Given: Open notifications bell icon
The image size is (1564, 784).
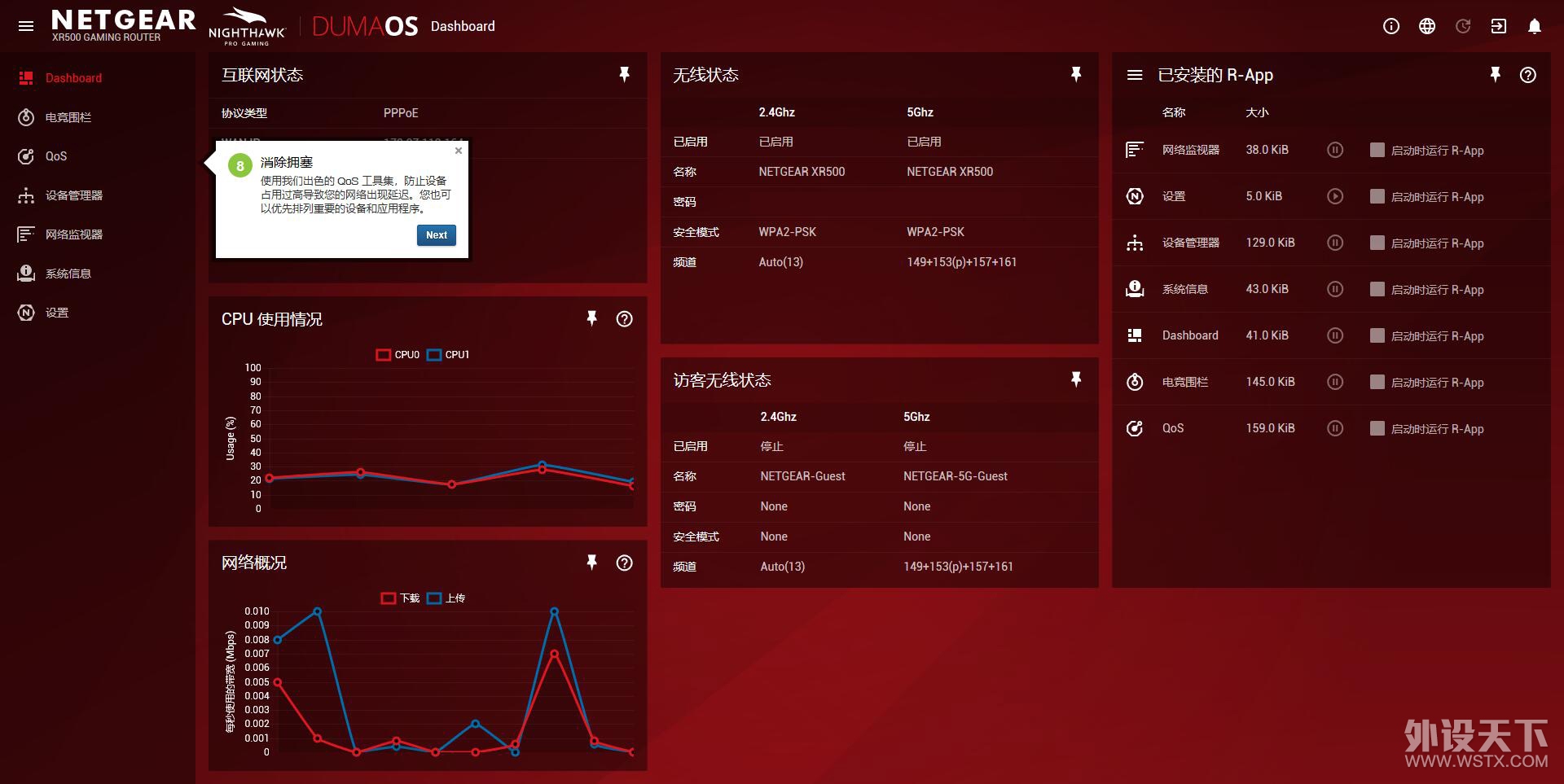Looking at the screenshot, I should [x=1535, y=26].
